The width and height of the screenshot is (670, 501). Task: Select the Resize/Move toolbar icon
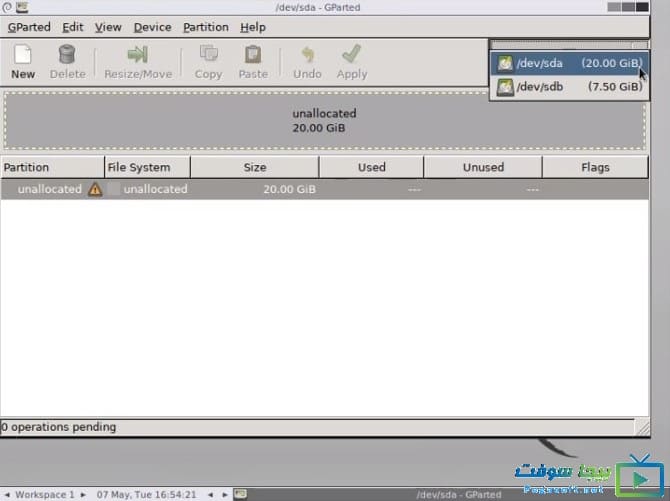pos(138,54)
